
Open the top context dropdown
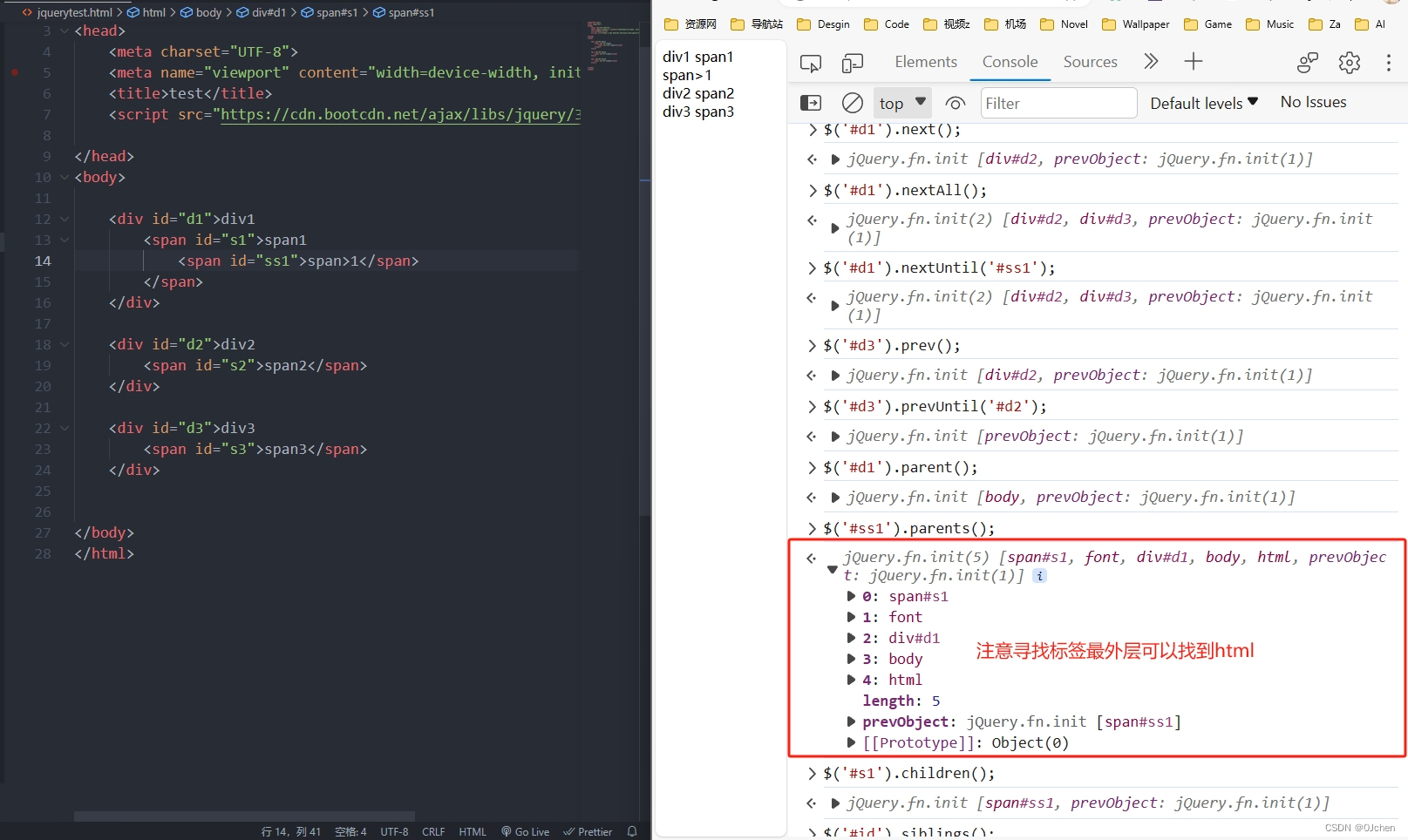(902, 103)
